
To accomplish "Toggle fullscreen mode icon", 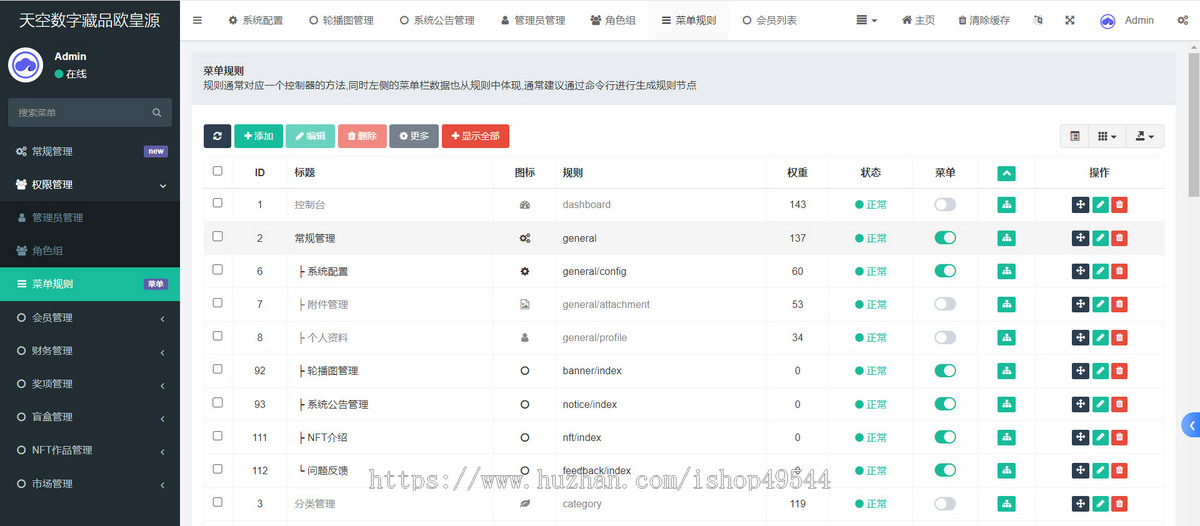I will click(1070, 20).
